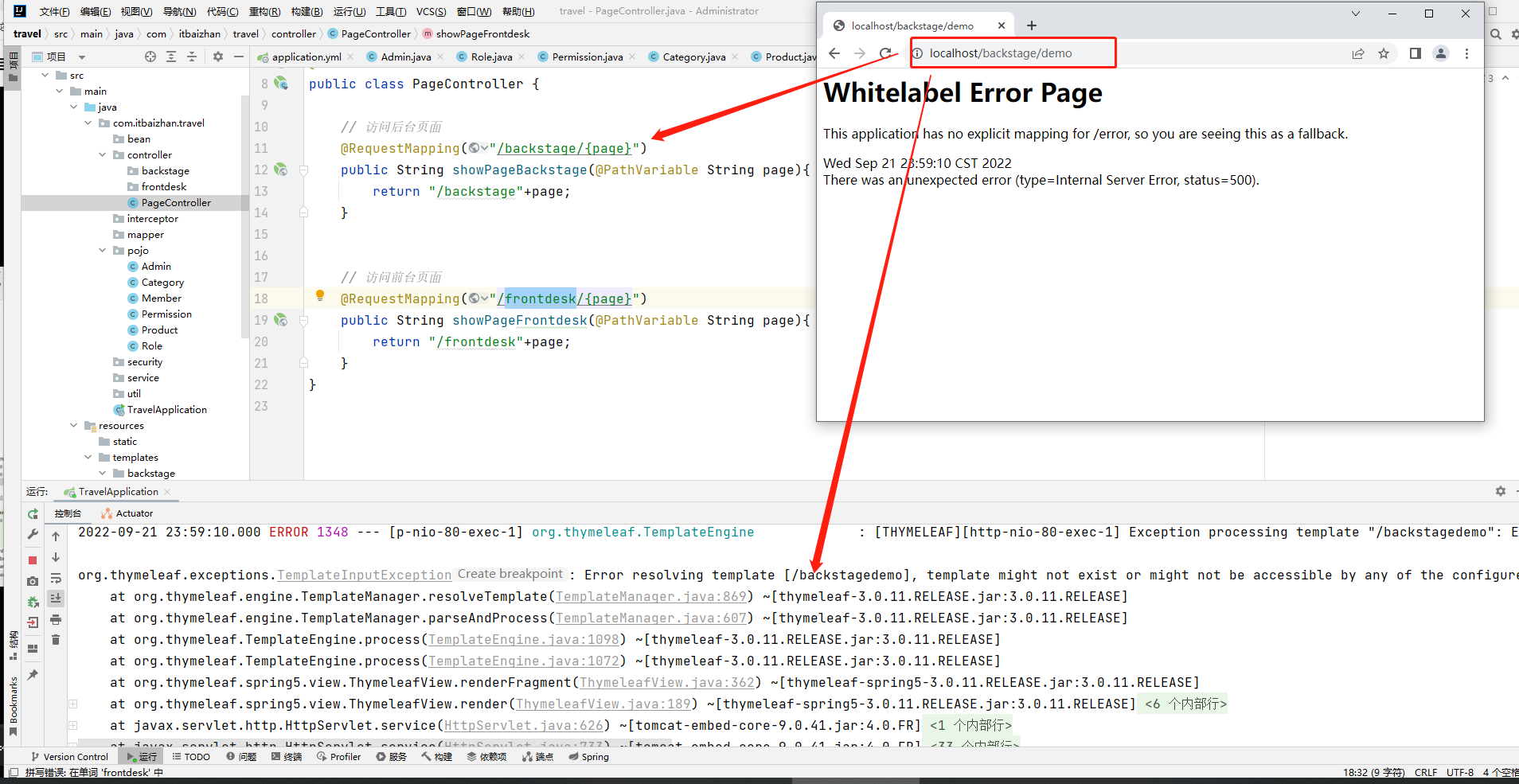
Task: Collapse the main folder in tree
Action: point(59,92)
